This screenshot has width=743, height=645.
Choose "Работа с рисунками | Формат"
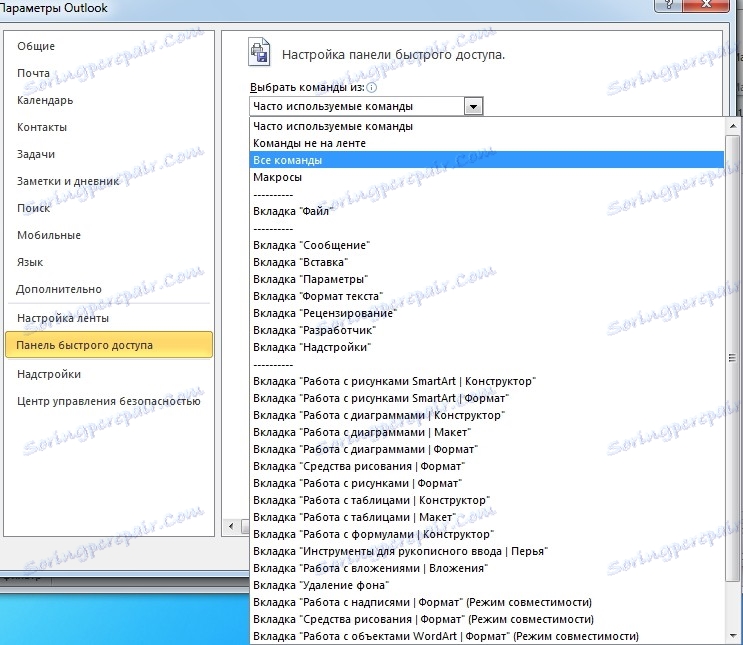point(487,483)
